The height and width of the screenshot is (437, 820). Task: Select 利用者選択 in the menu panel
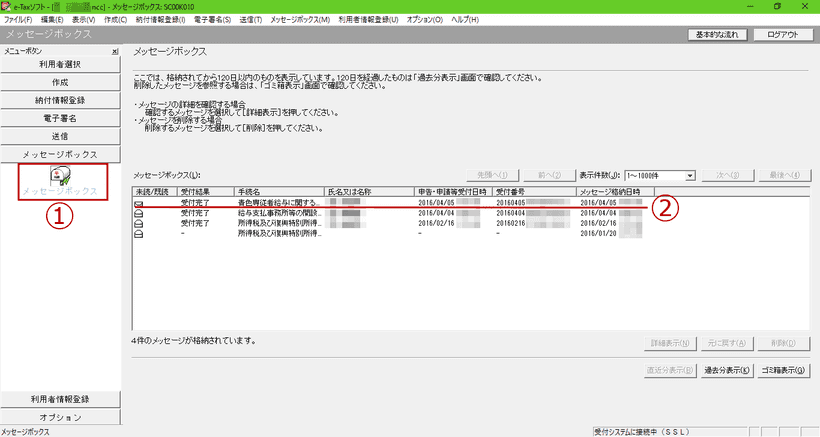60,64
